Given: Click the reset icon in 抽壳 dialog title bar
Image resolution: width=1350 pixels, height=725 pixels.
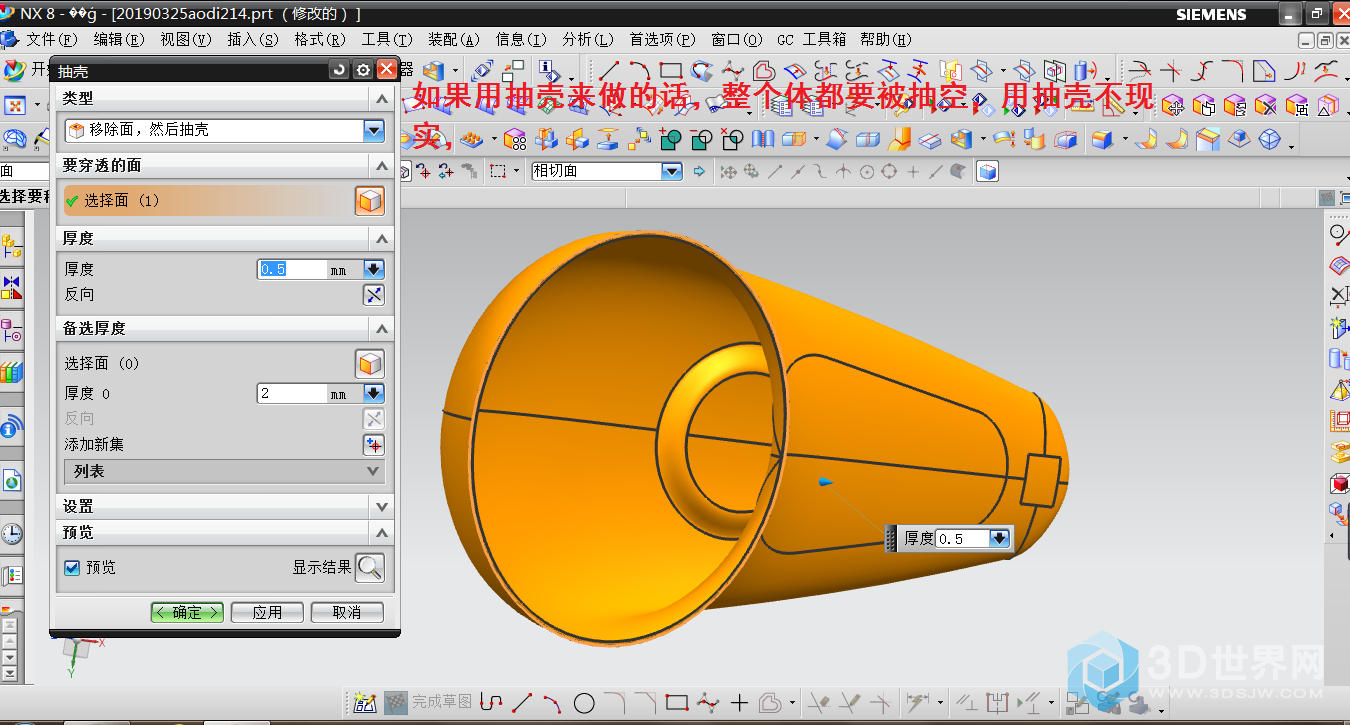Looking at the screenshot, I should click(x=340, y=70).
